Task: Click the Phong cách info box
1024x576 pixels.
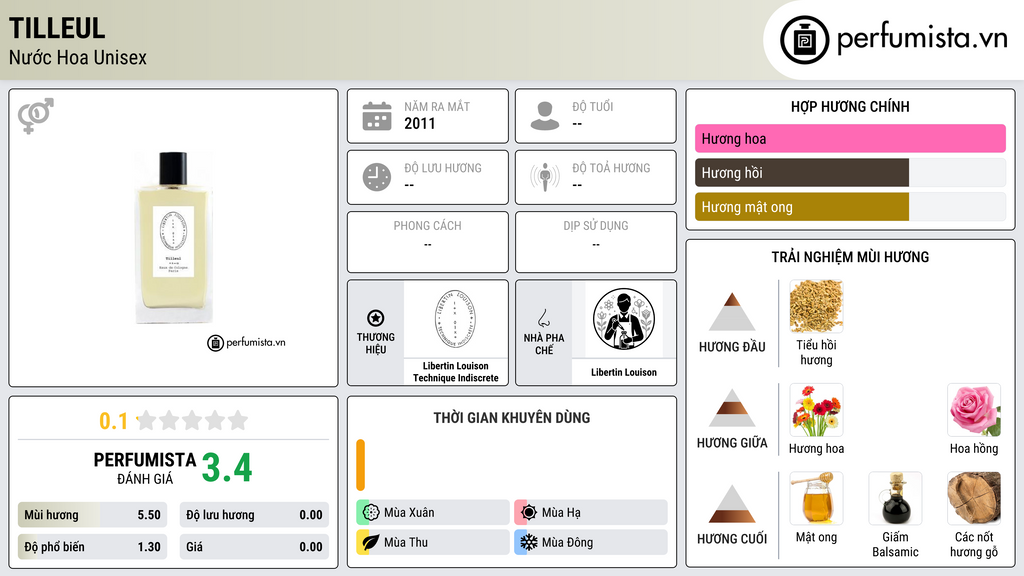Action: [x=428, y=242]
